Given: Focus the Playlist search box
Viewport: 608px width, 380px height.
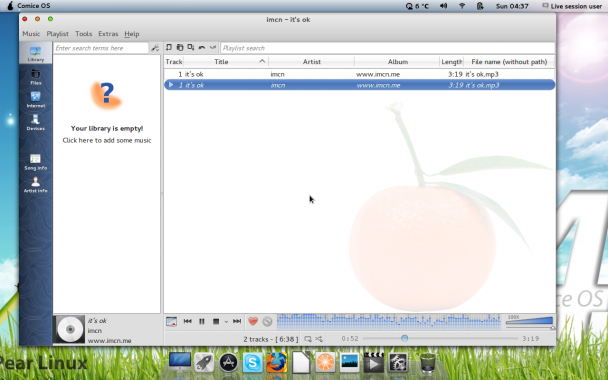Looking at the screenshot, I should point(387,48).
